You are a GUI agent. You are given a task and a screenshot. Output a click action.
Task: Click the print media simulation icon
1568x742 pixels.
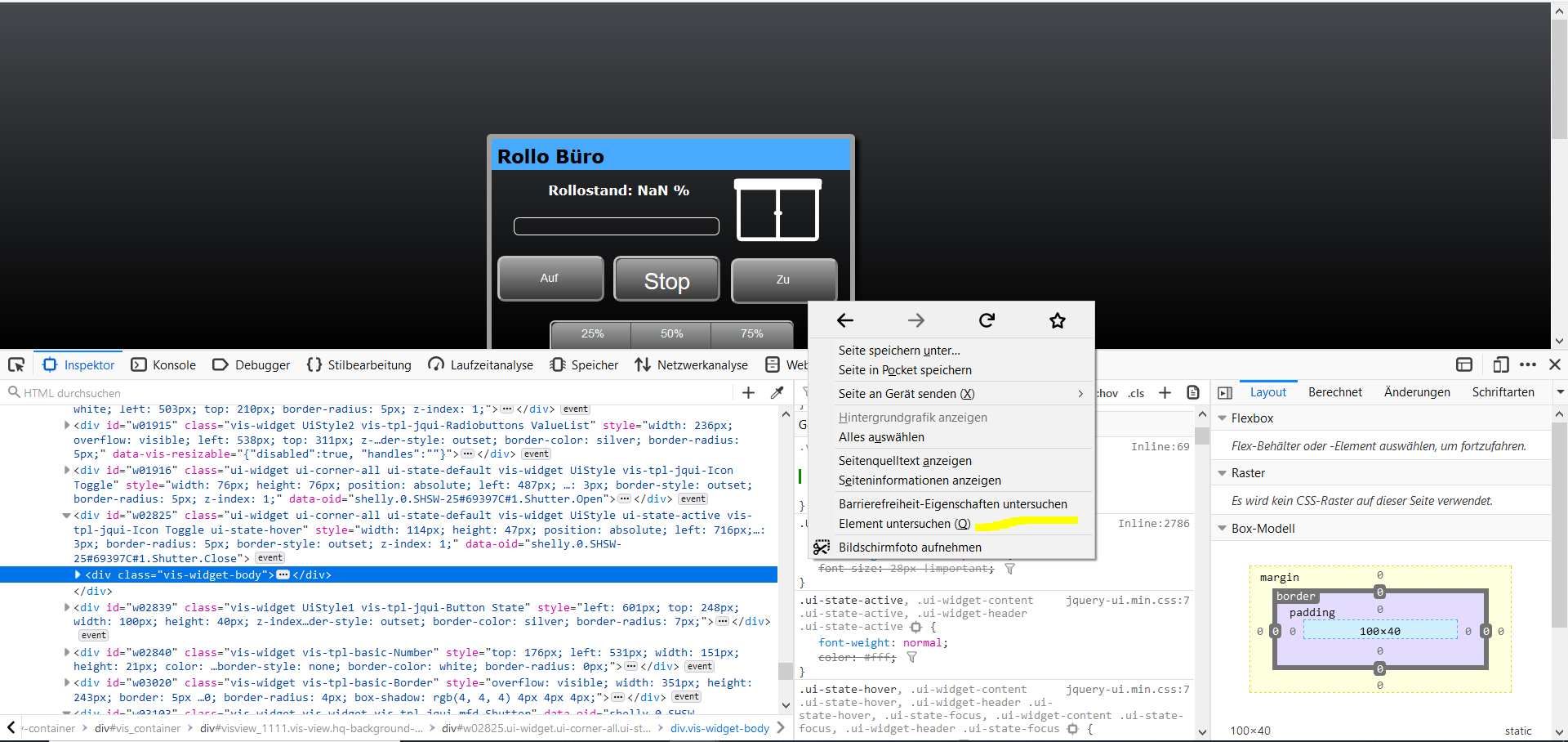pyautogui.click(x=1192, y=393)
